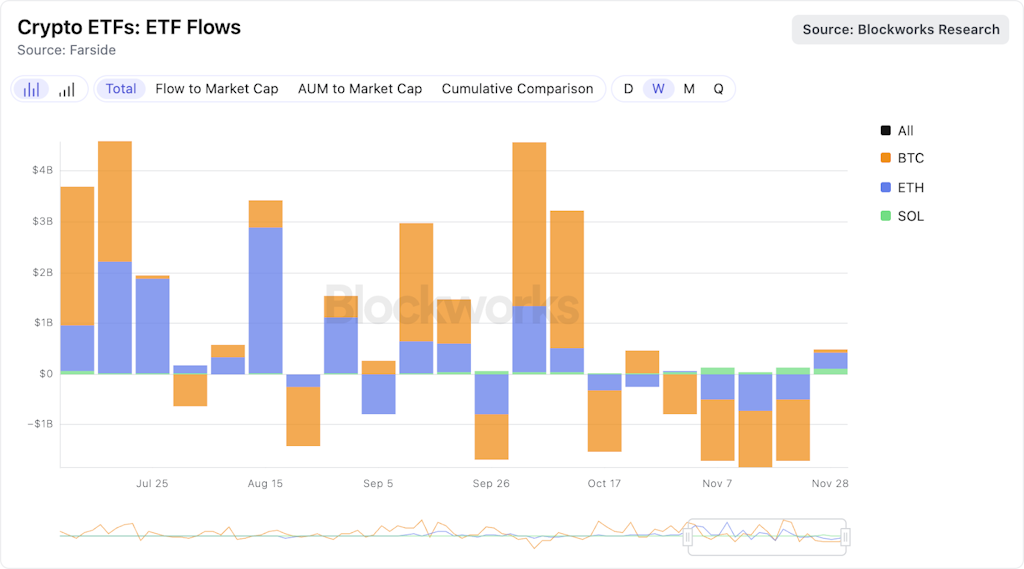This screenshot has height=569, width=1024.
Task: Set interval to daily (D)
Action: (x=628, y=89)
